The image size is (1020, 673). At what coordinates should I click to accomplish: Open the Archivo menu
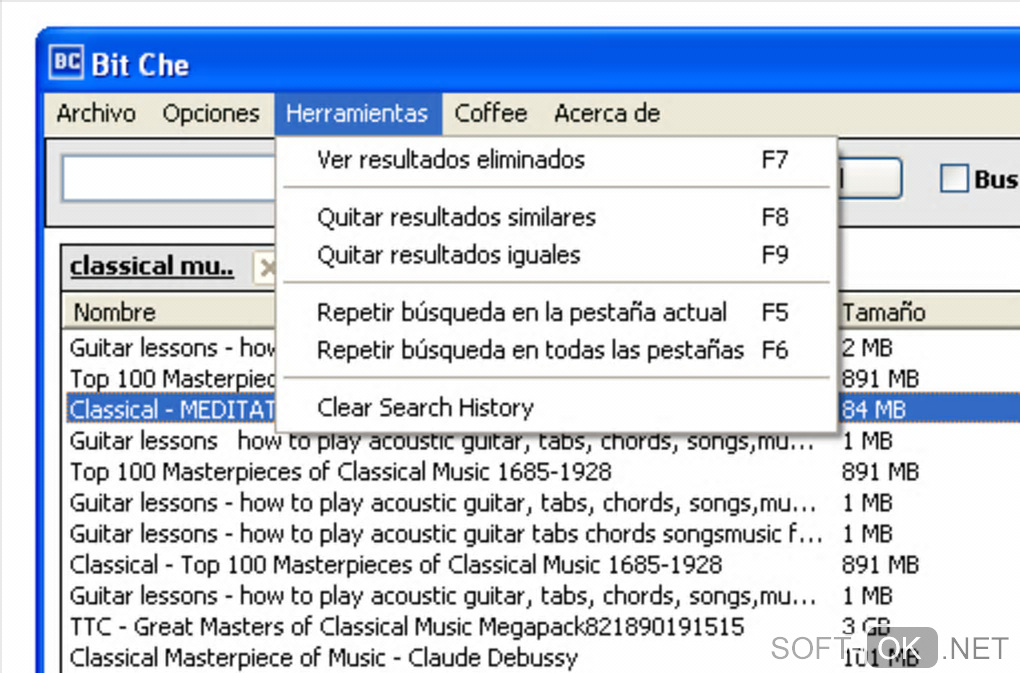[x=96, y=113]
